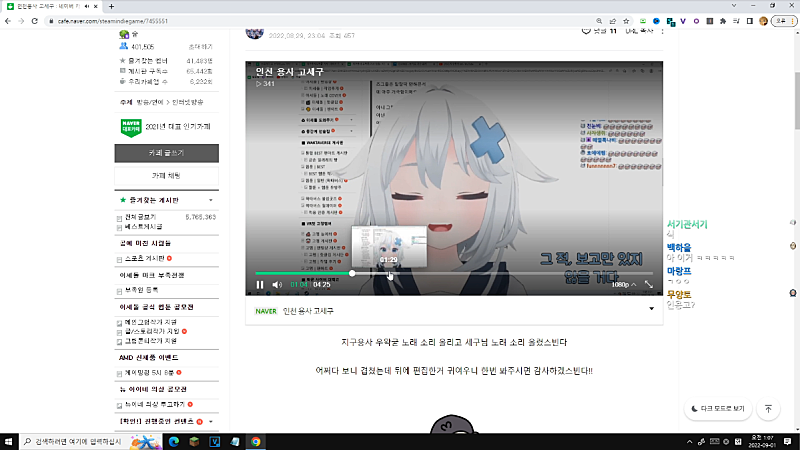Click the 인터넷방송 category link
The height and width of the screenshot is (450, 800).
tap(188, 102)
